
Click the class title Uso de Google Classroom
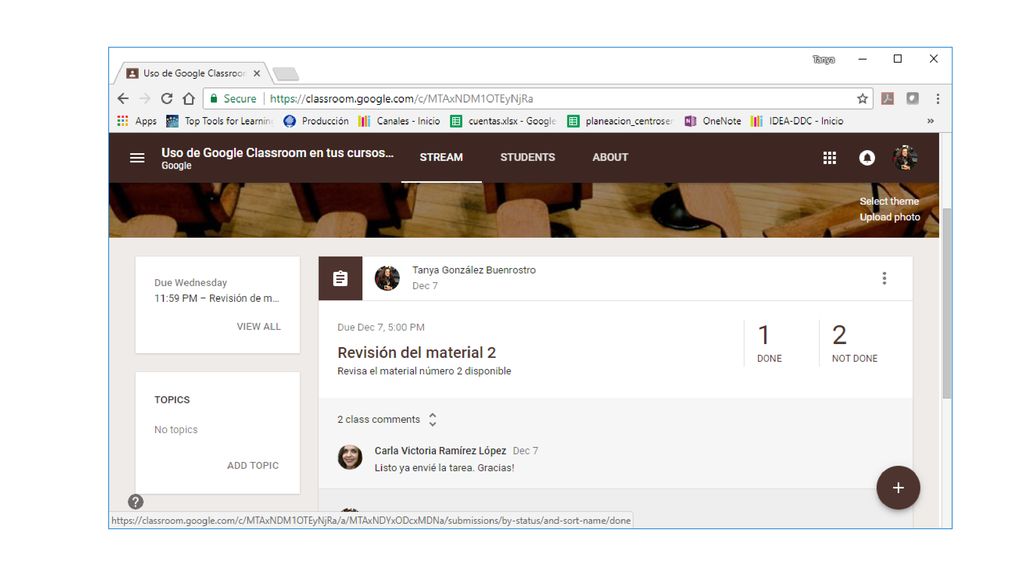click(278, 153)
